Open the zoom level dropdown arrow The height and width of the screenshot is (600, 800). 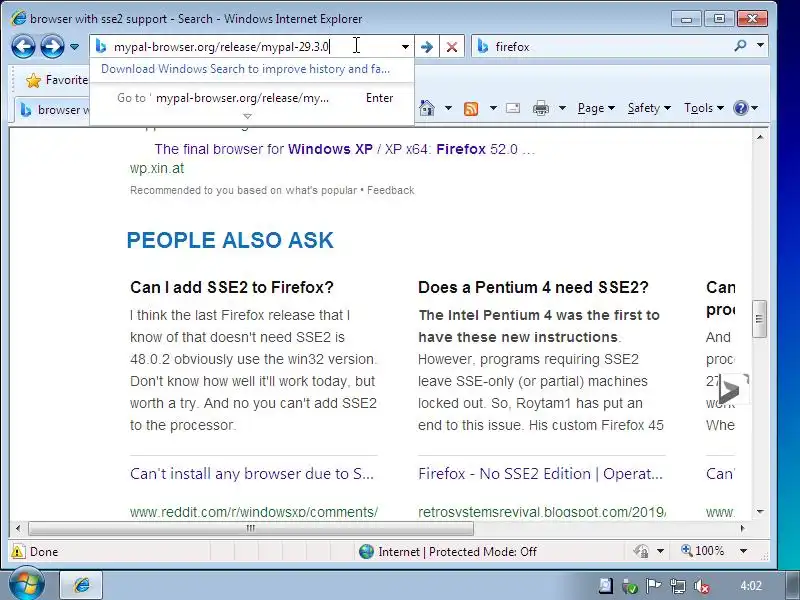point(743,551)
